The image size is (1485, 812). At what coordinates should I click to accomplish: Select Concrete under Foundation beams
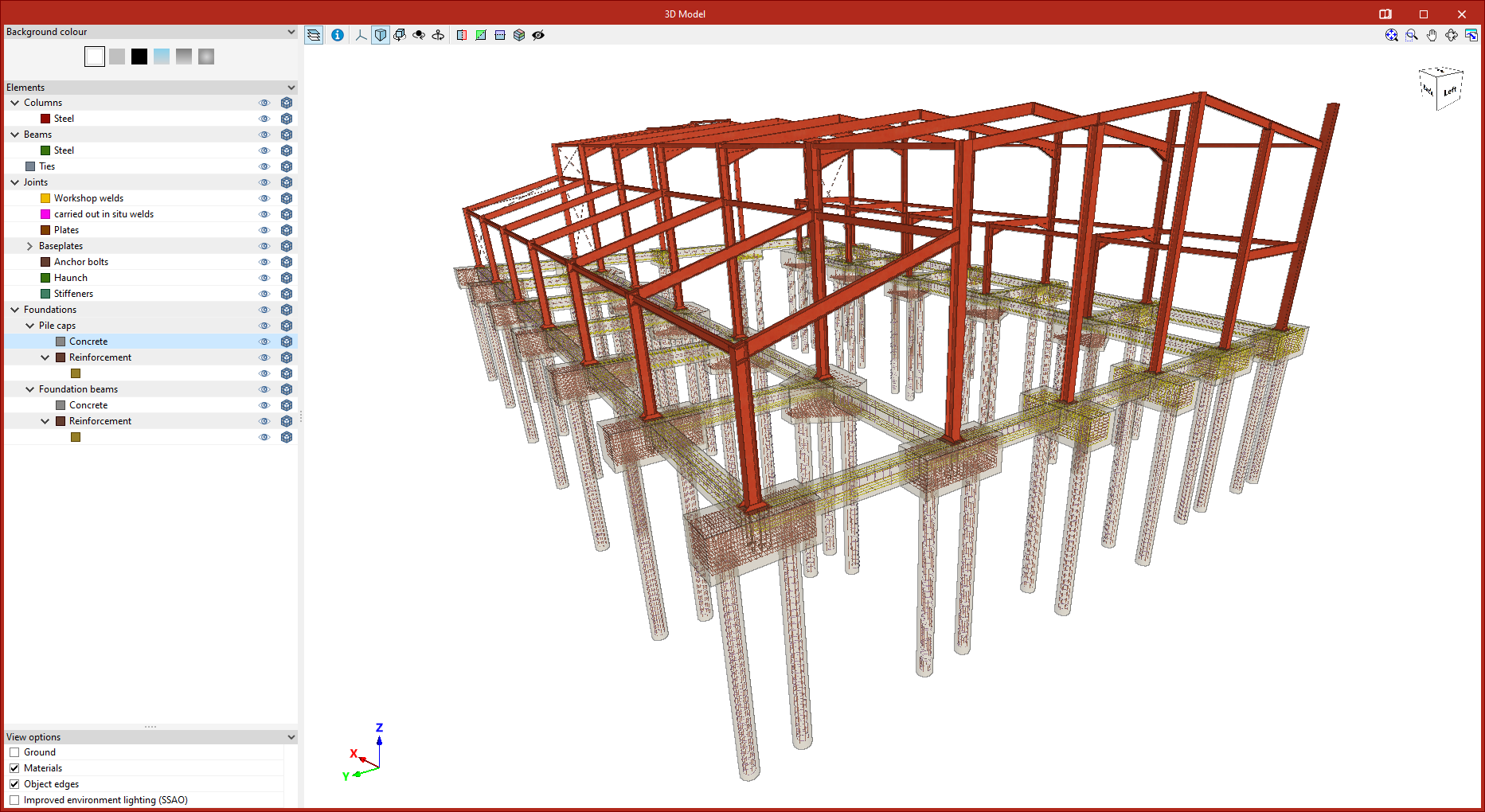(x=150, y=405)
